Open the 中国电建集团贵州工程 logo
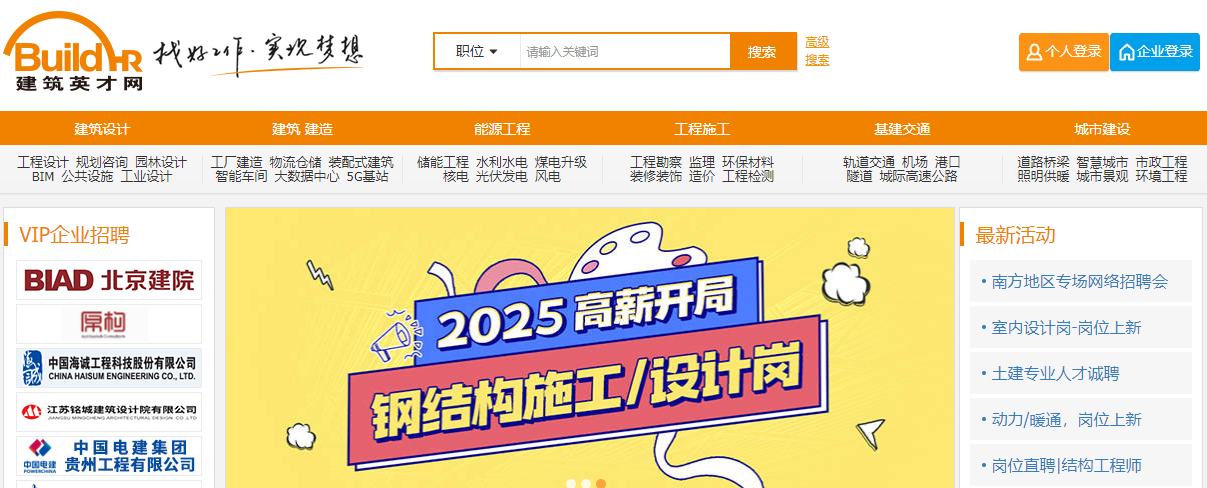Screen dimensions: 1207x488 pos(109,456)
